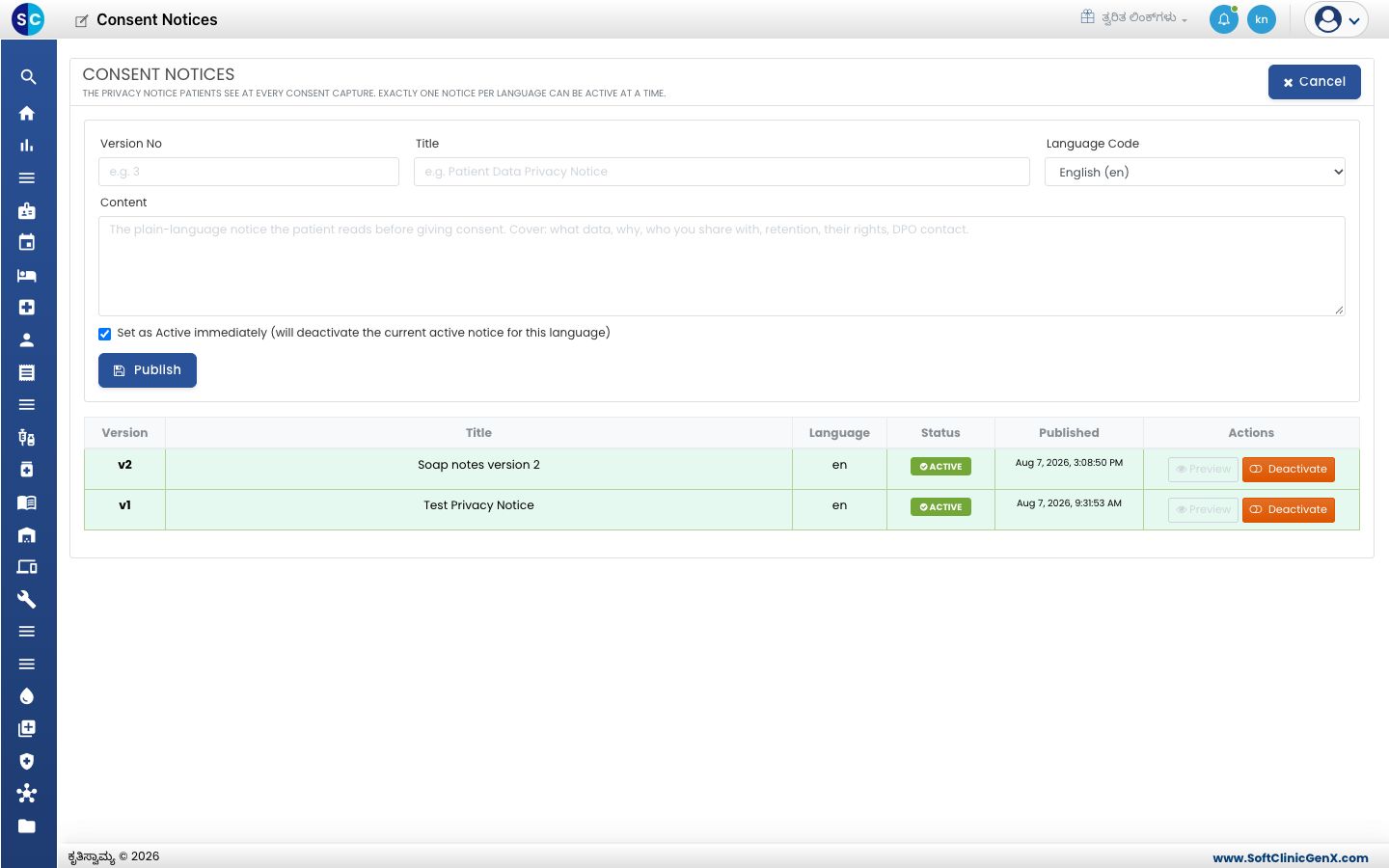Expand the Language Code dropdown
The height and width of the screenshot is (868, 1389).
click(1194, 172)
